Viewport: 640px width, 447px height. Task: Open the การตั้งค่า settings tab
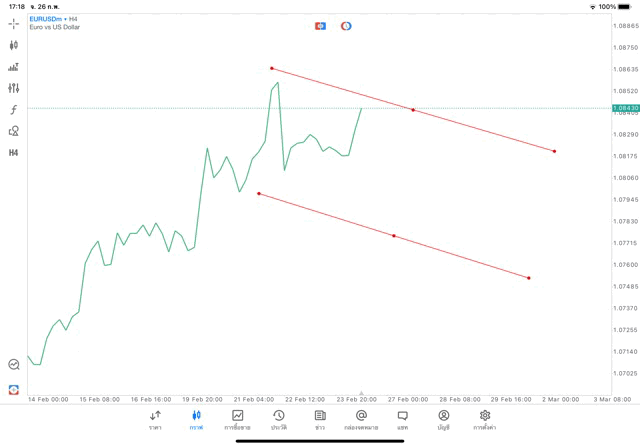tap(485, 419)
